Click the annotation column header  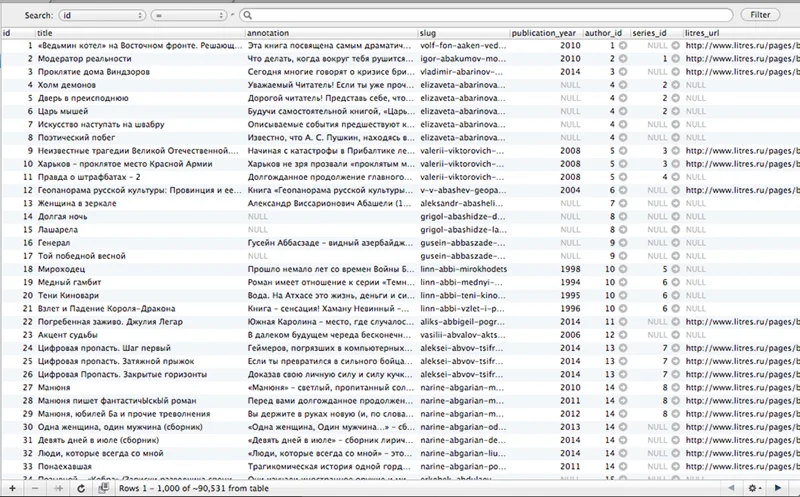click(x=331, y=33)
